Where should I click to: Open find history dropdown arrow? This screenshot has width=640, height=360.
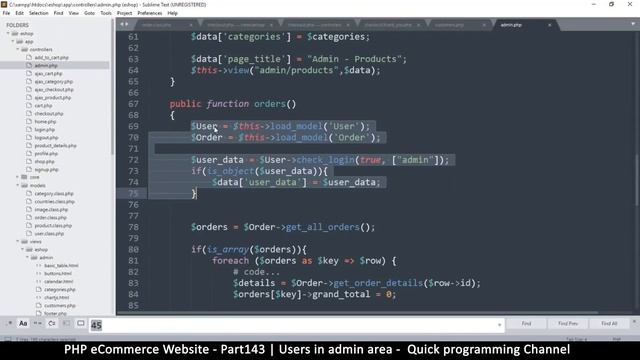[x=499, y=325]
